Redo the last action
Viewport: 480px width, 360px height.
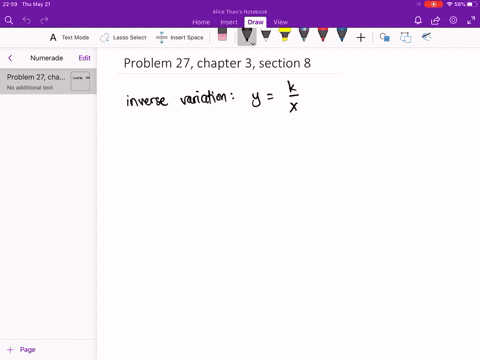tap(44, 20)
